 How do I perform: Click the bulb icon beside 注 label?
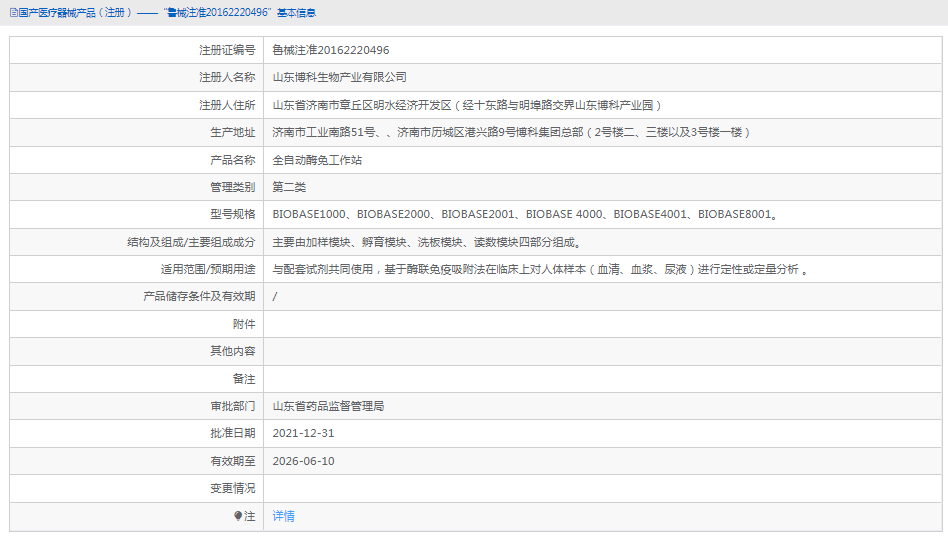[238, 516]
